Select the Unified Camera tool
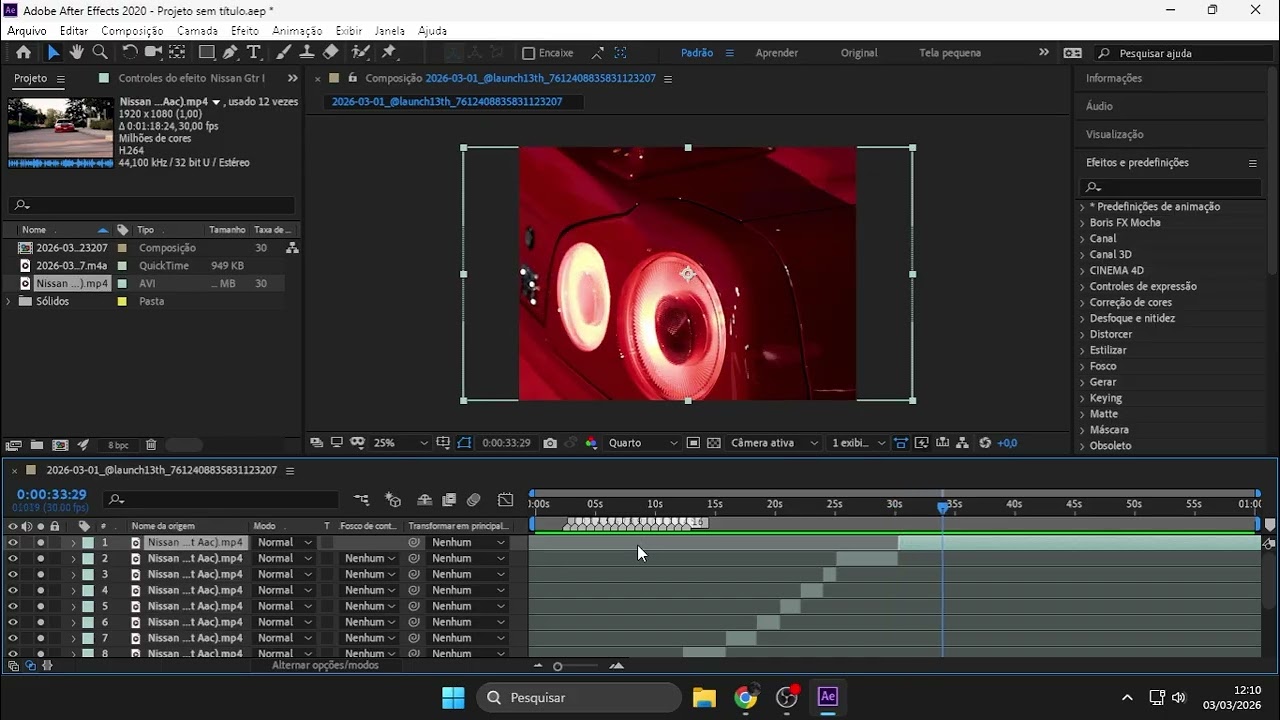 pos(153,52)
